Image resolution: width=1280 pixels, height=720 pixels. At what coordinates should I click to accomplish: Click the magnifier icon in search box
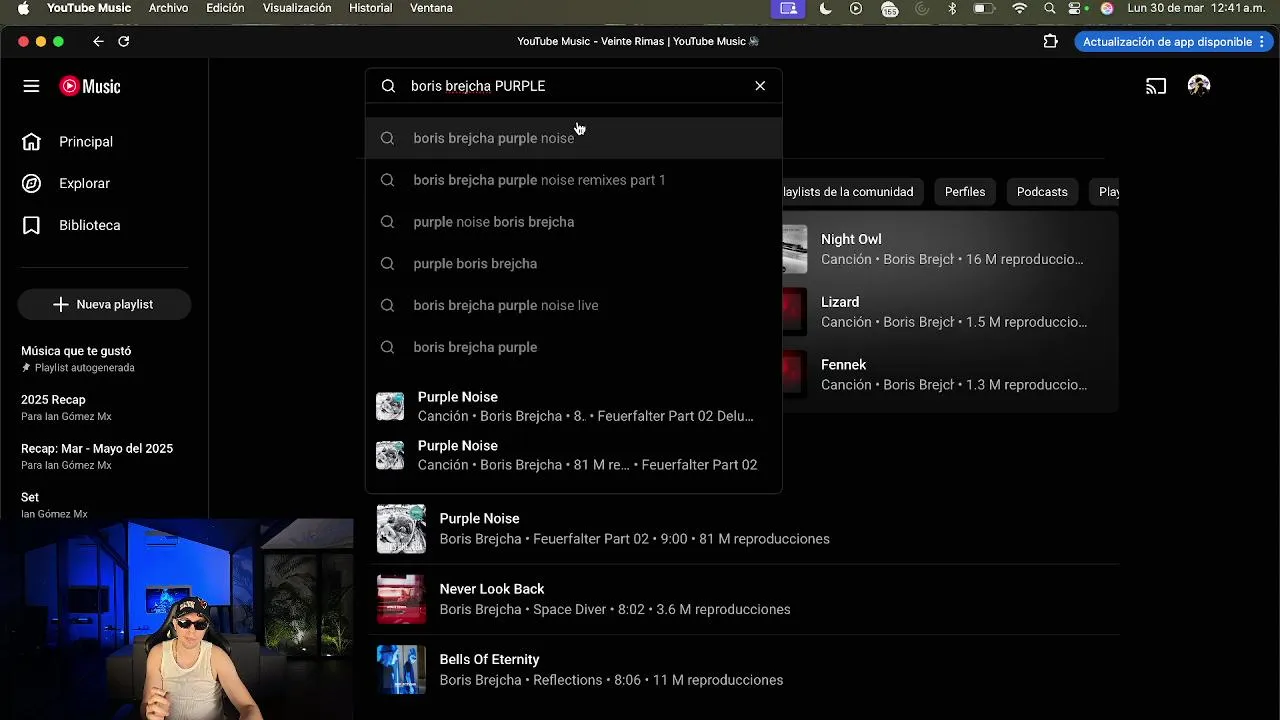coord(389,86)
